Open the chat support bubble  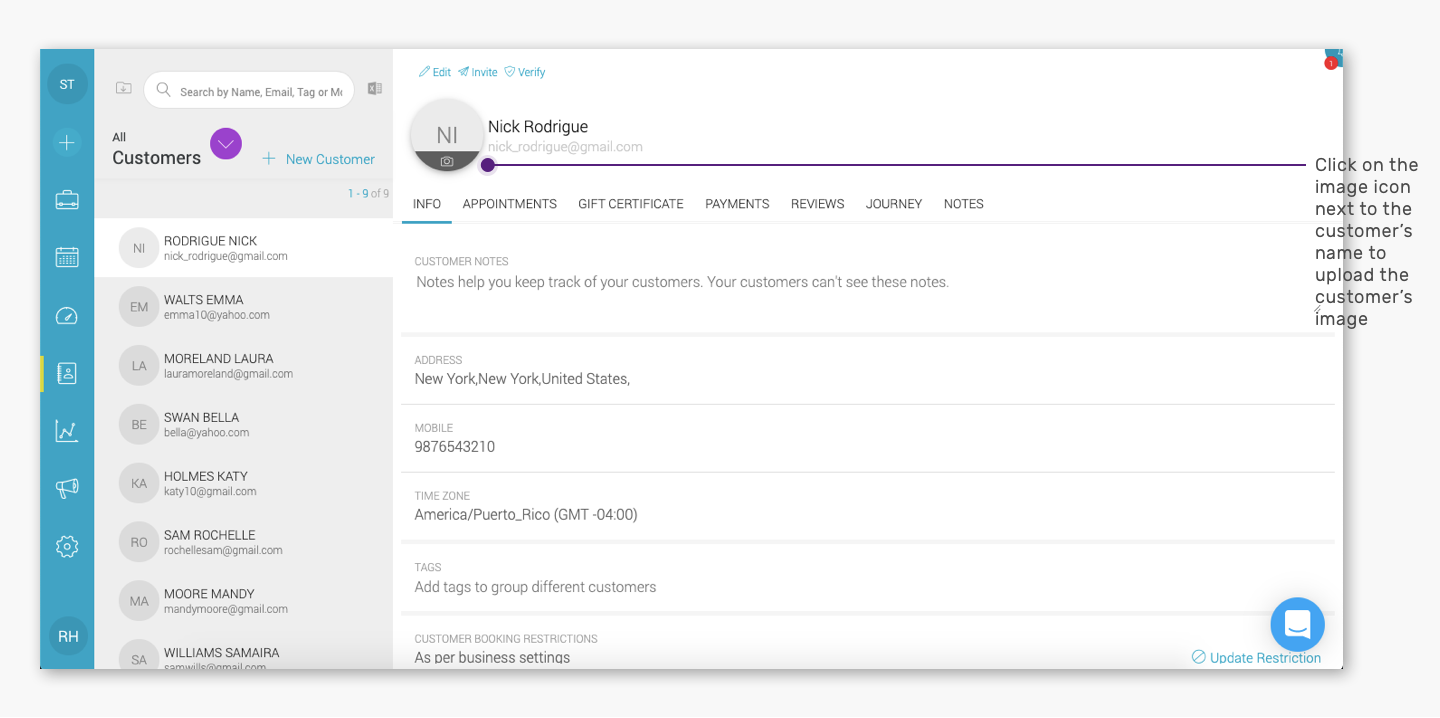pos(1297,625)
